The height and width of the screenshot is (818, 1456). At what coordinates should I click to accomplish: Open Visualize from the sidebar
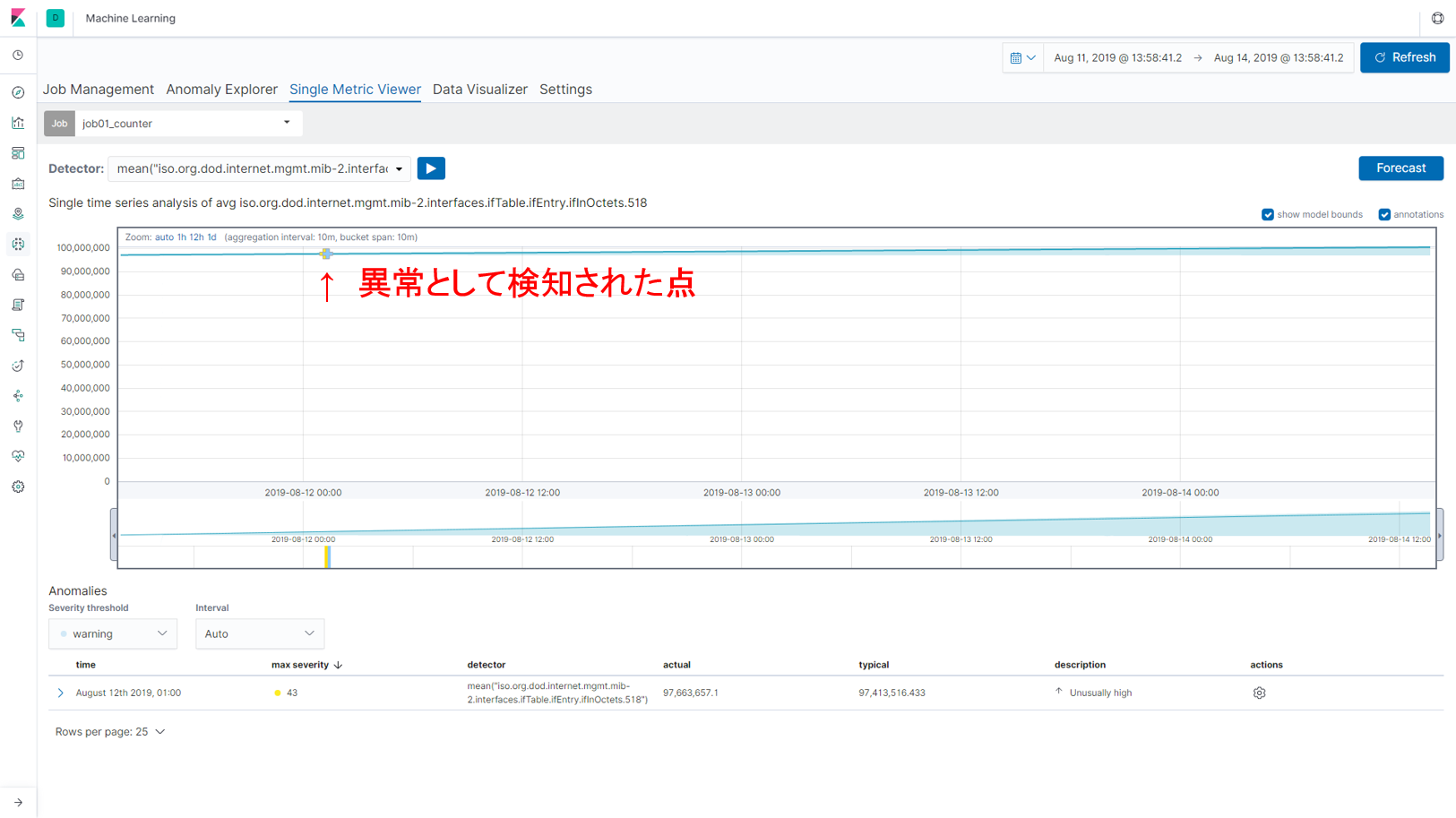click(18, 123)
